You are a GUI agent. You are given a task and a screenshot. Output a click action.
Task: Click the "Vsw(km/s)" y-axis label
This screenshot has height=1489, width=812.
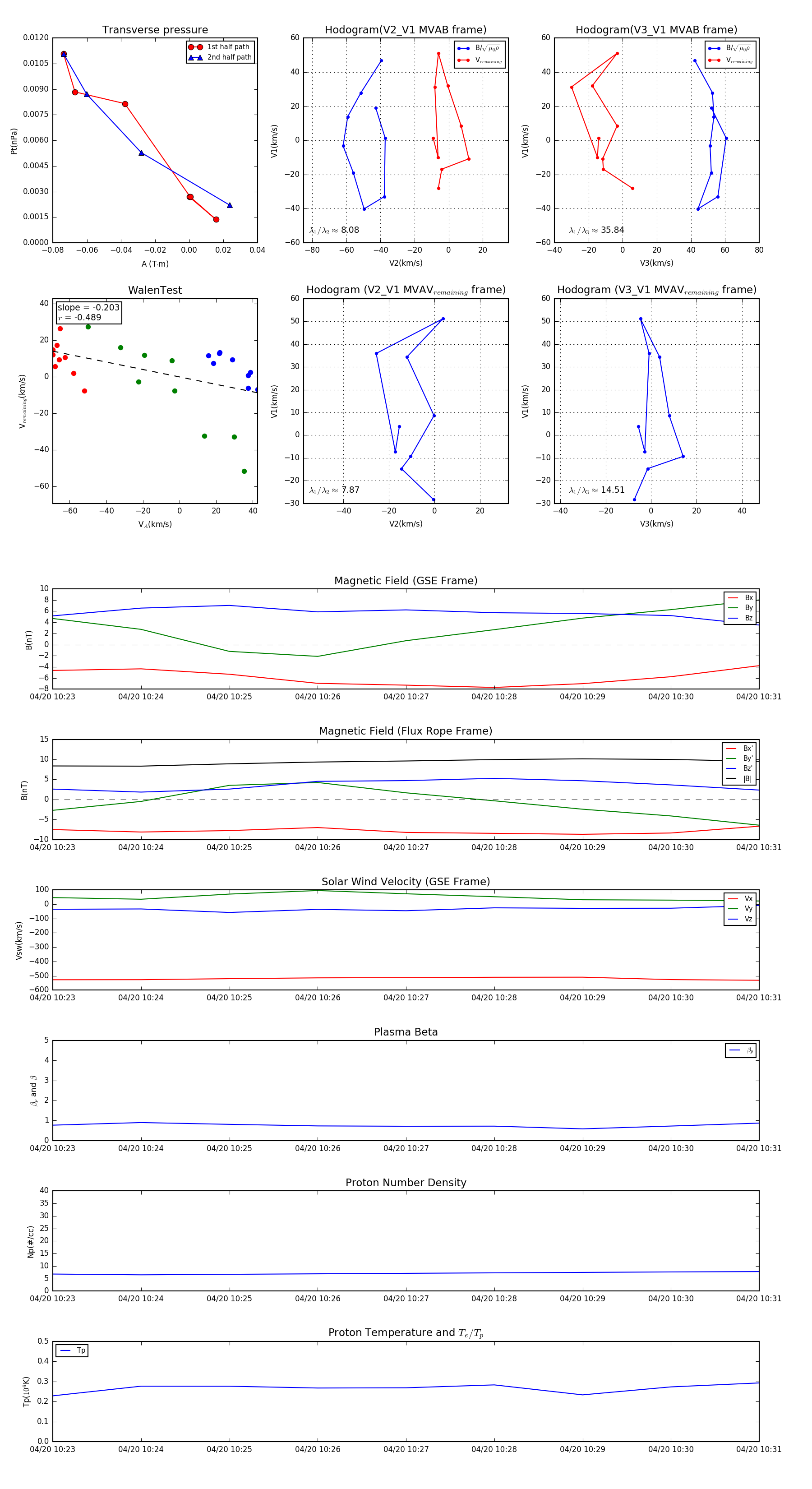[x=19, y=940]
